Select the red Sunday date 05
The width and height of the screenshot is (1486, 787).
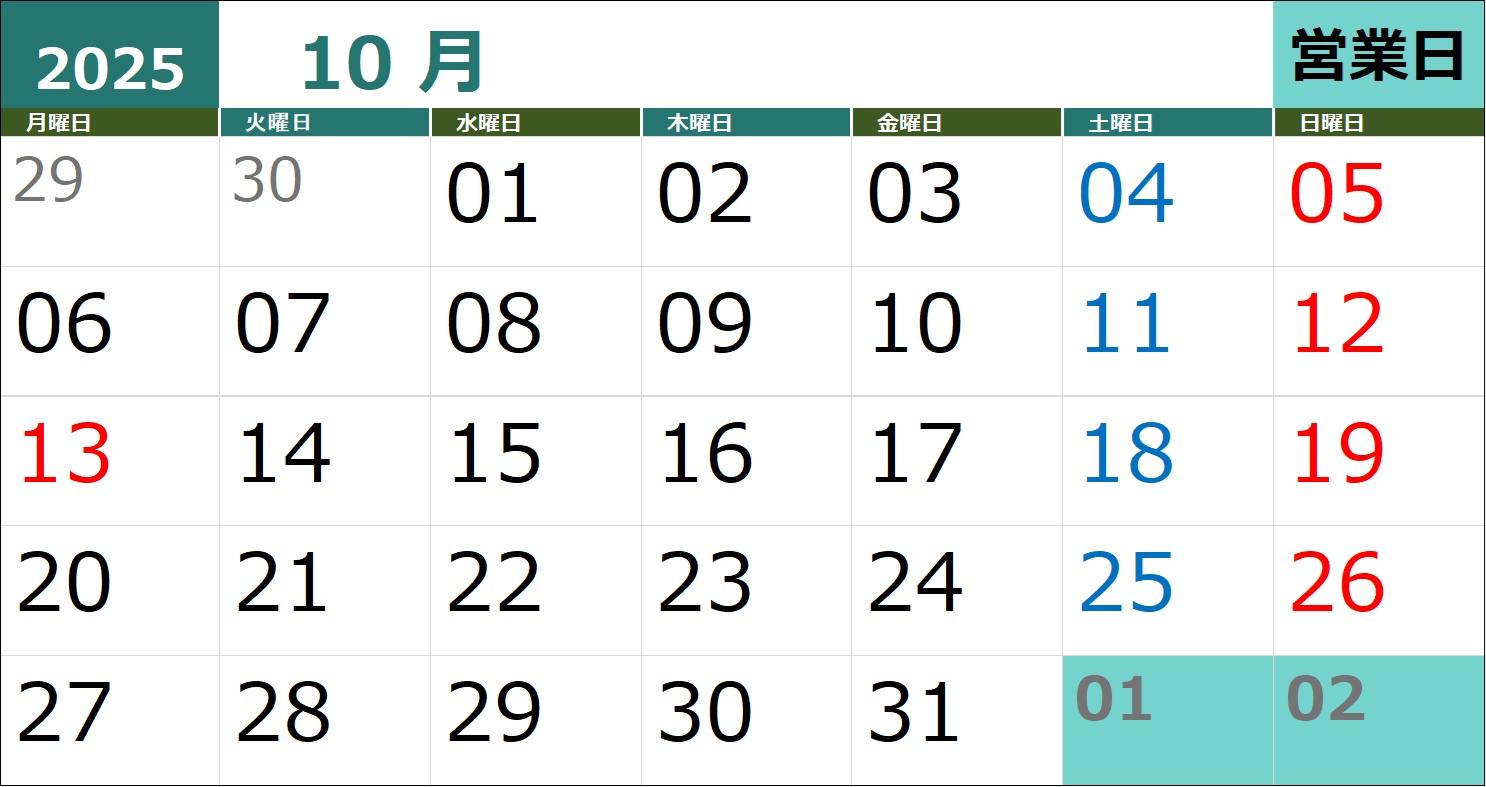click(1337, 194)
